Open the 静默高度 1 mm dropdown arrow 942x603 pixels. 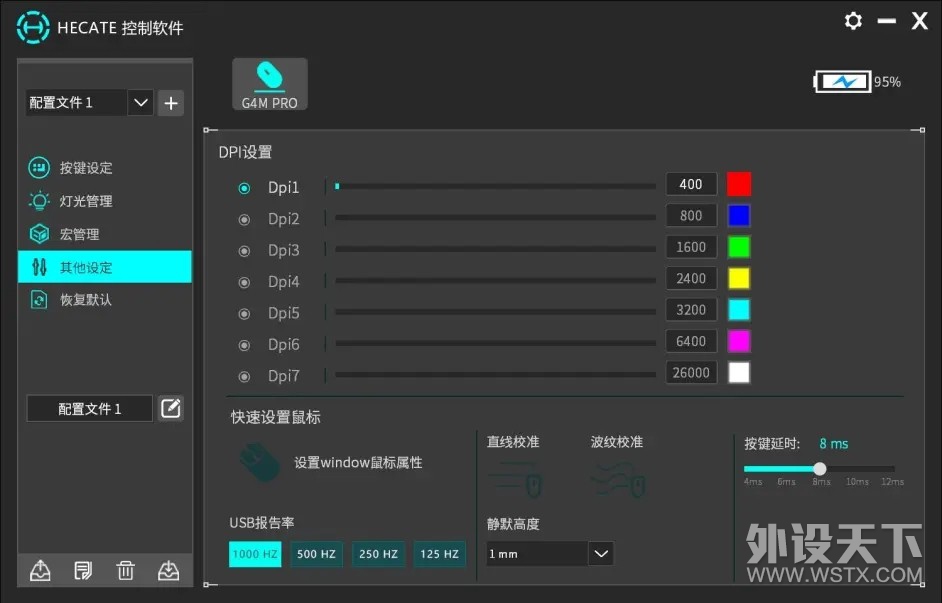(601, 554)
